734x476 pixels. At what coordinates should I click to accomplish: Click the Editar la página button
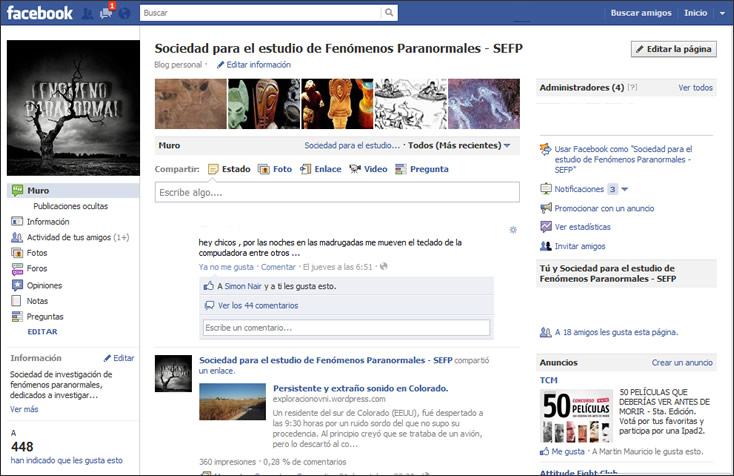674,49
